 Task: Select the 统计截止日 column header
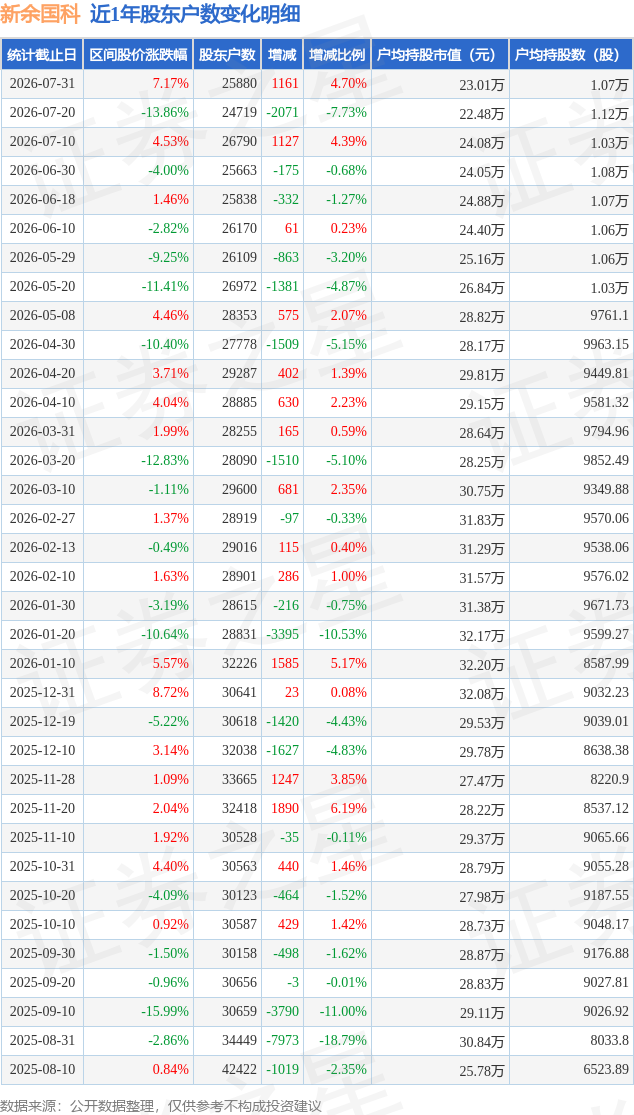coord(41,55)
